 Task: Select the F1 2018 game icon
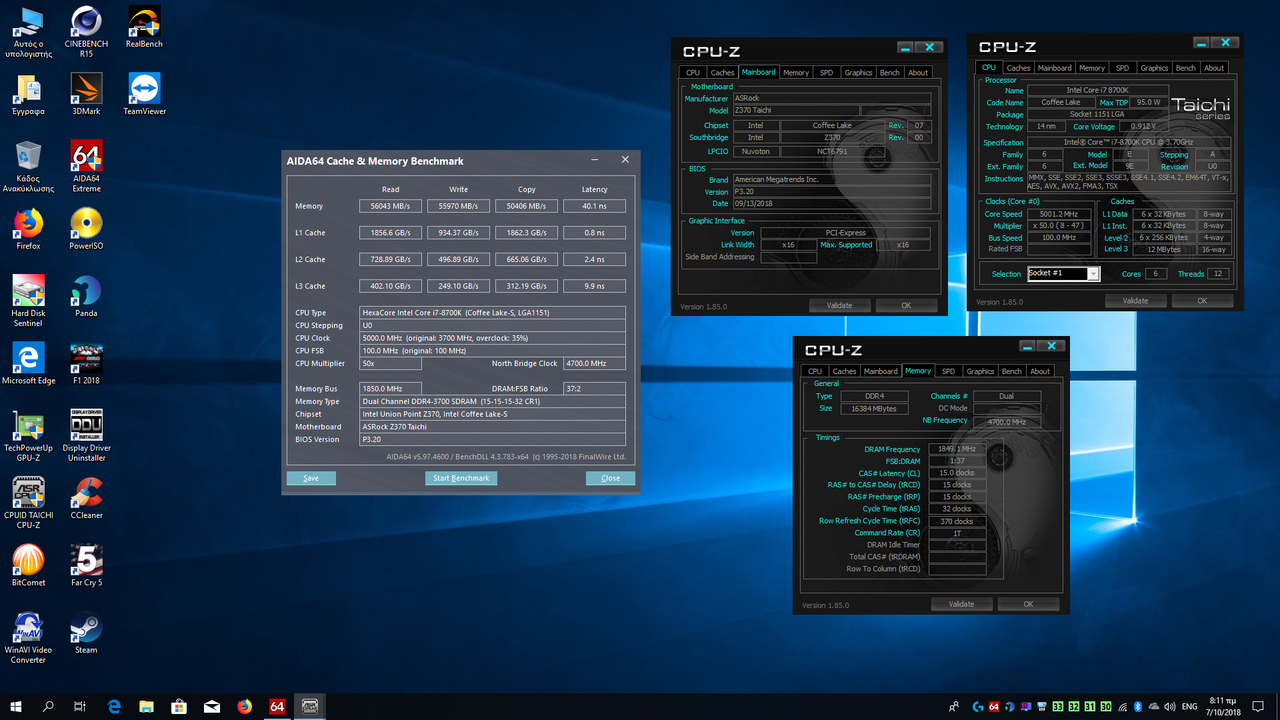[x=86, y=364]
